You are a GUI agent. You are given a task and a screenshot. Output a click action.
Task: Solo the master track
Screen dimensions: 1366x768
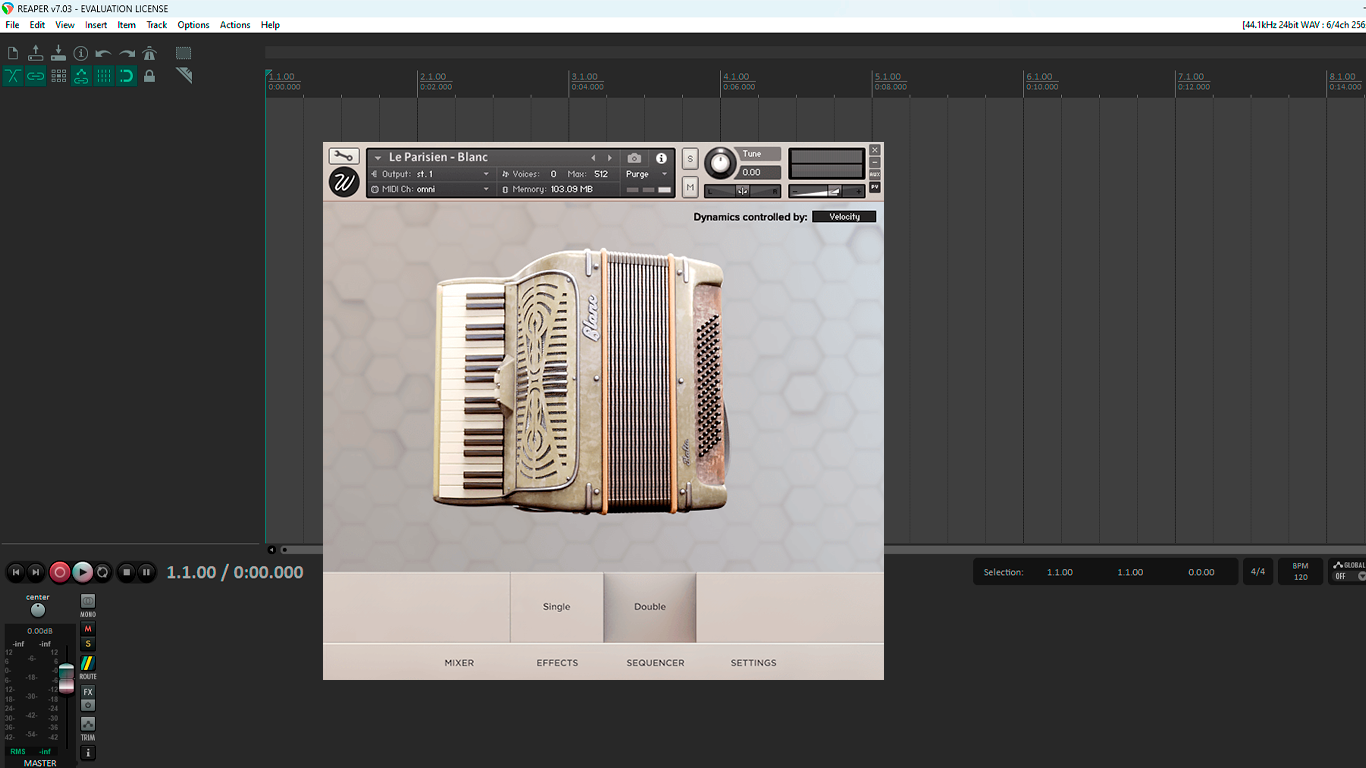click(88, 644)
